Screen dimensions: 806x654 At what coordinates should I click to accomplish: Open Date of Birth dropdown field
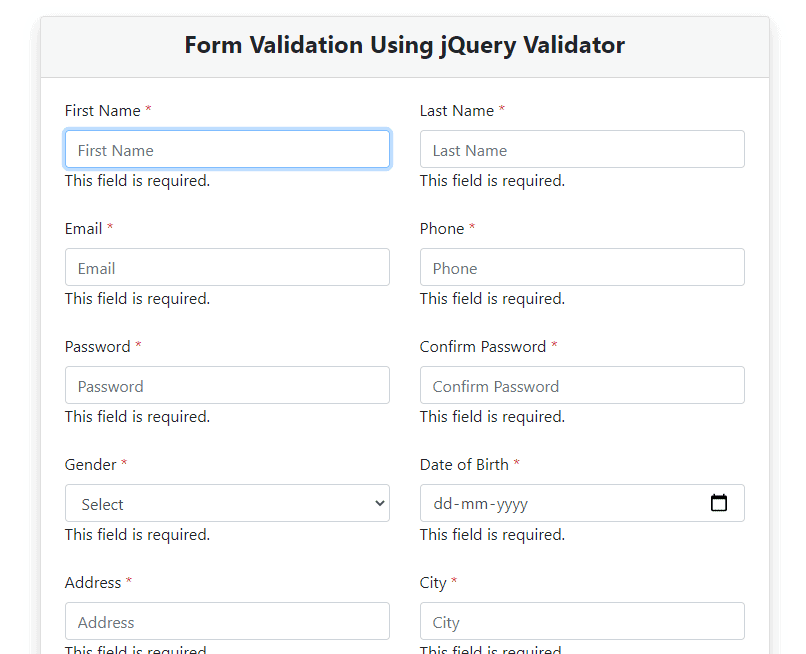(x=582, y=503)
